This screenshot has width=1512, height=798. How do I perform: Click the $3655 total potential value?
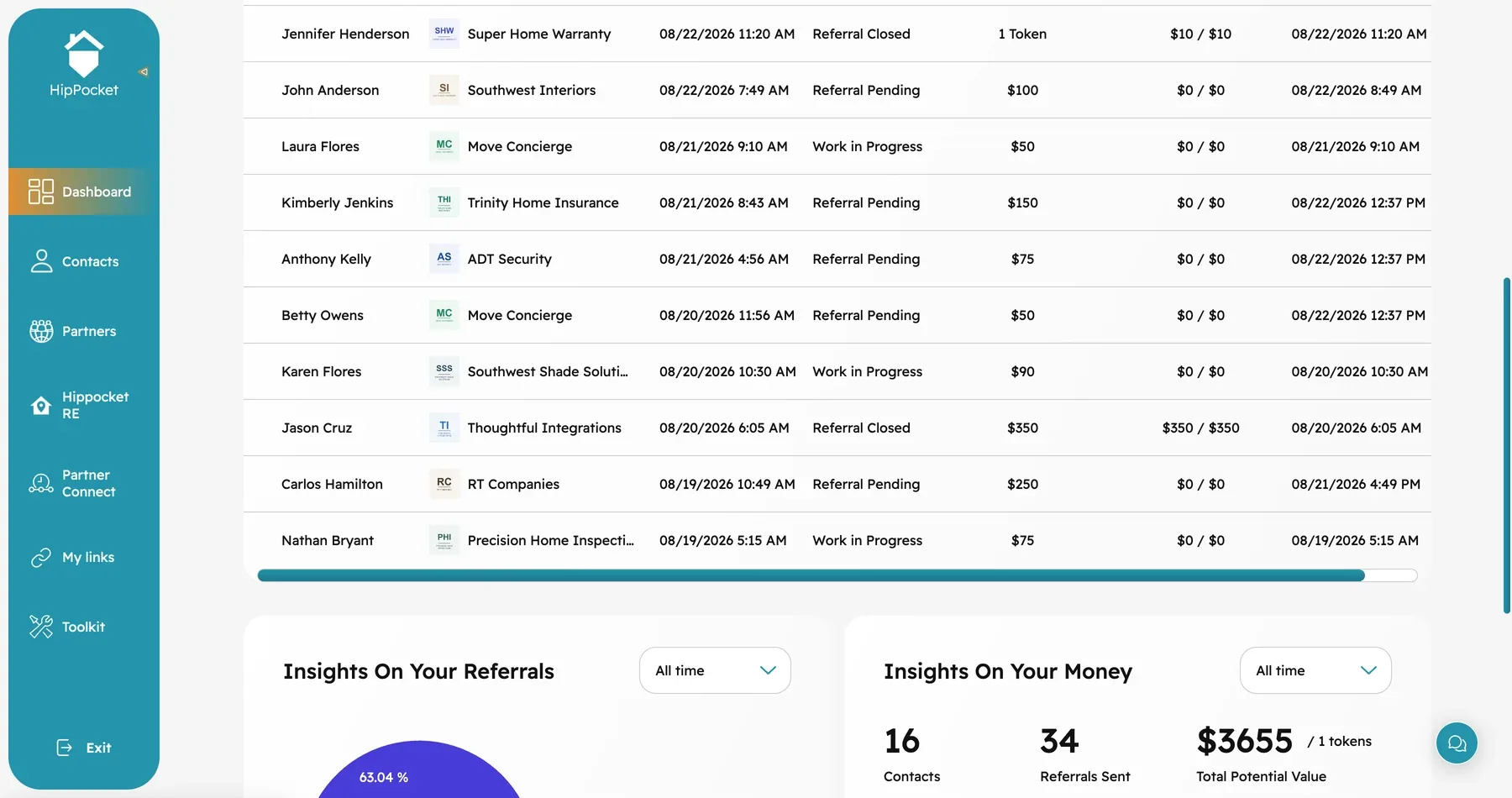tap(1244, 741)
